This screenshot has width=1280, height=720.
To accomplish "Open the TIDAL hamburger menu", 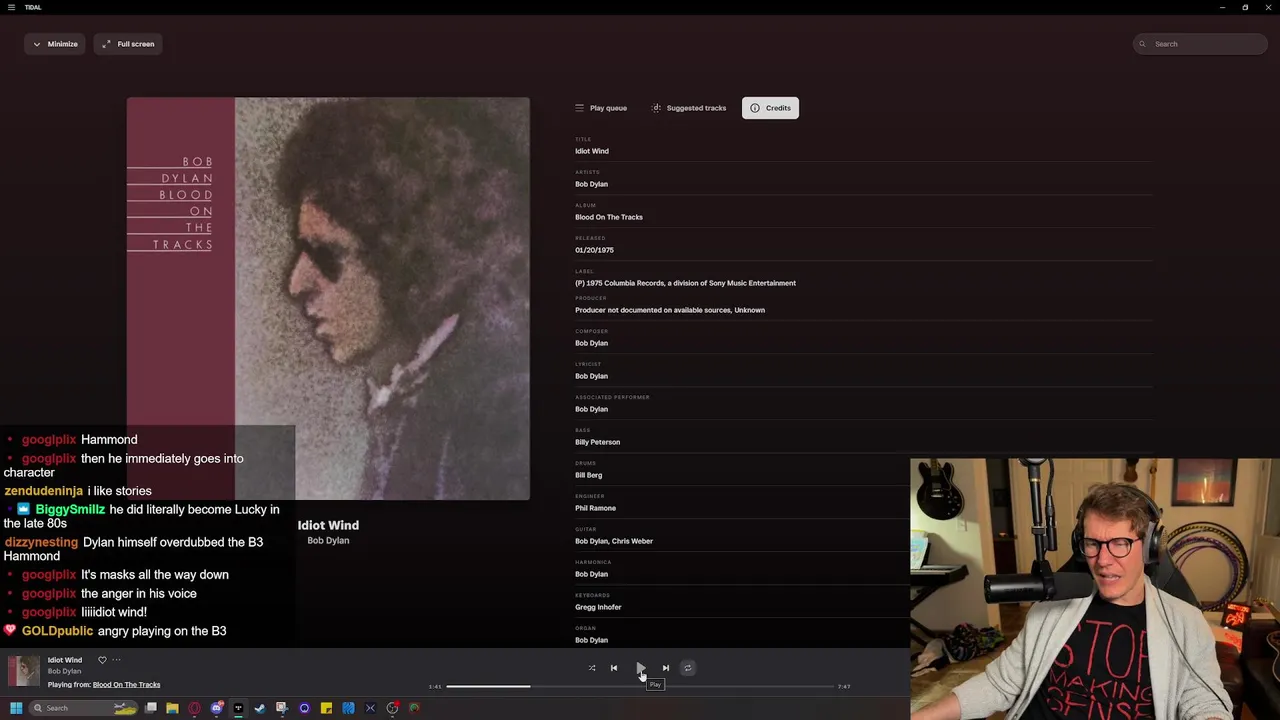I will point(11,7).
